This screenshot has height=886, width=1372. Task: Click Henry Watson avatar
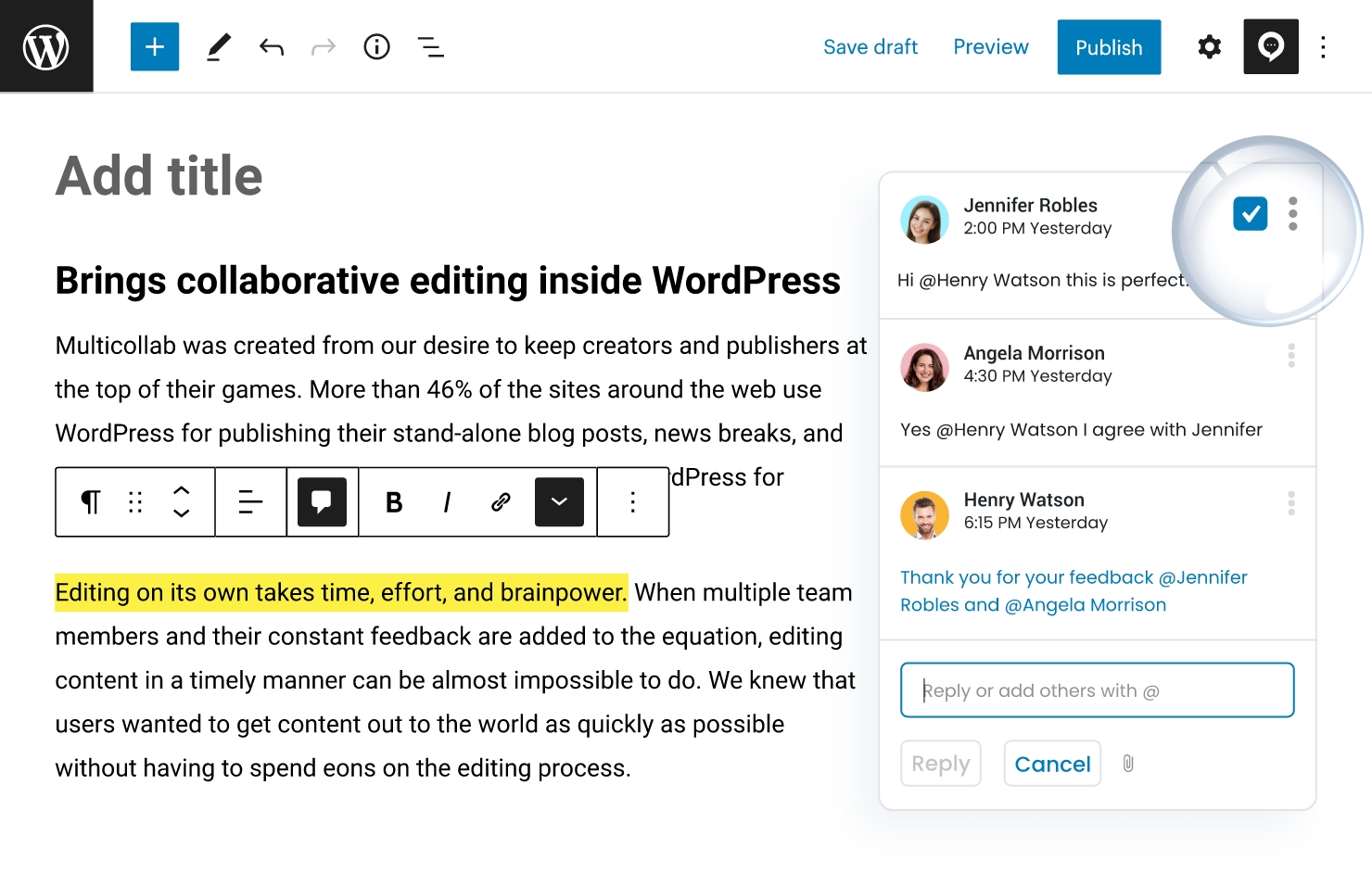pyautogui.click(x=924, y=514)
